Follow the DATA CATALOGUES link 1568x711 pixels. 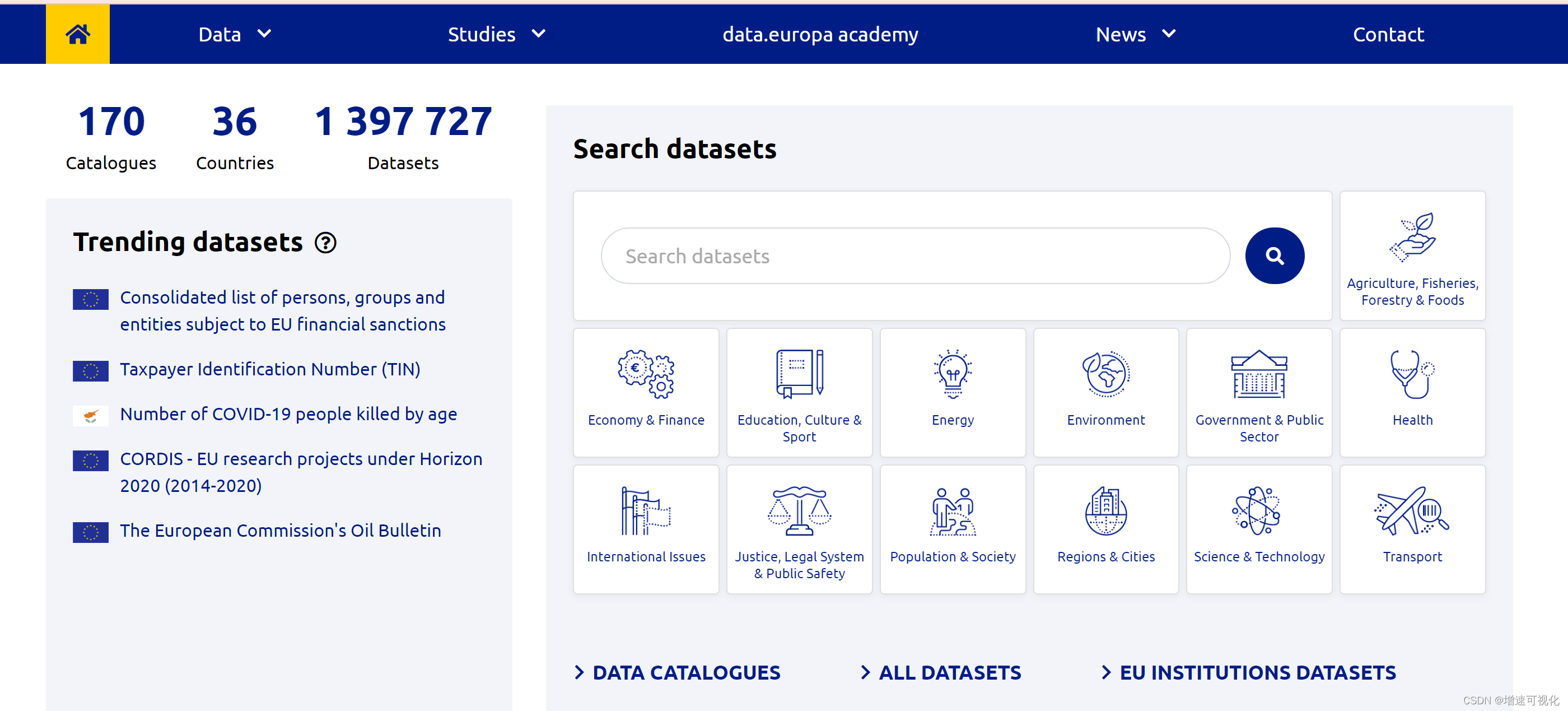685,672
